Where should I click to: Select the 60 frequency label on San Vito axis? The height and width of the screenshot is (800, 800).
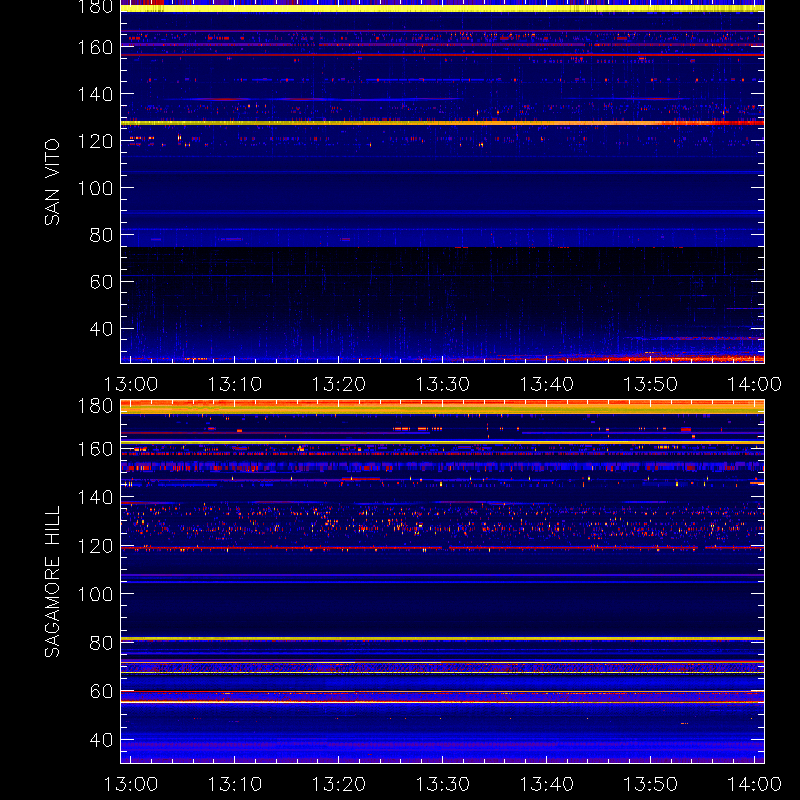[102, 281]
